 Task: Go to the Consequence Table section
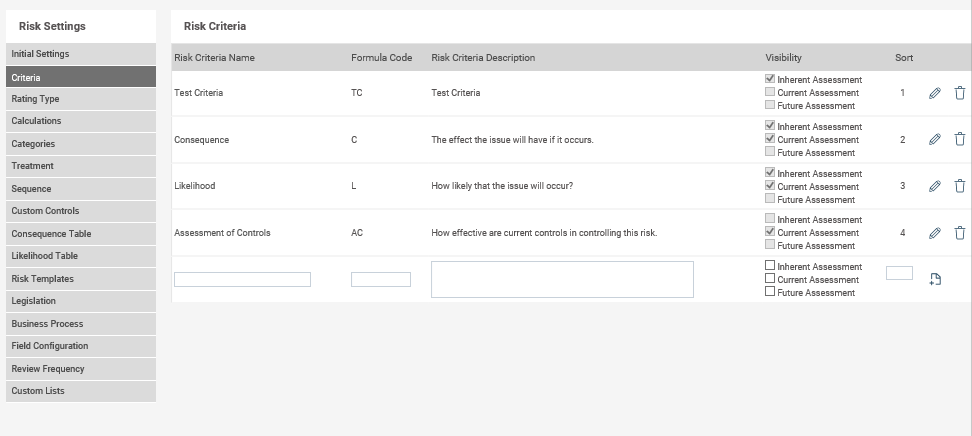coord(81,234)
